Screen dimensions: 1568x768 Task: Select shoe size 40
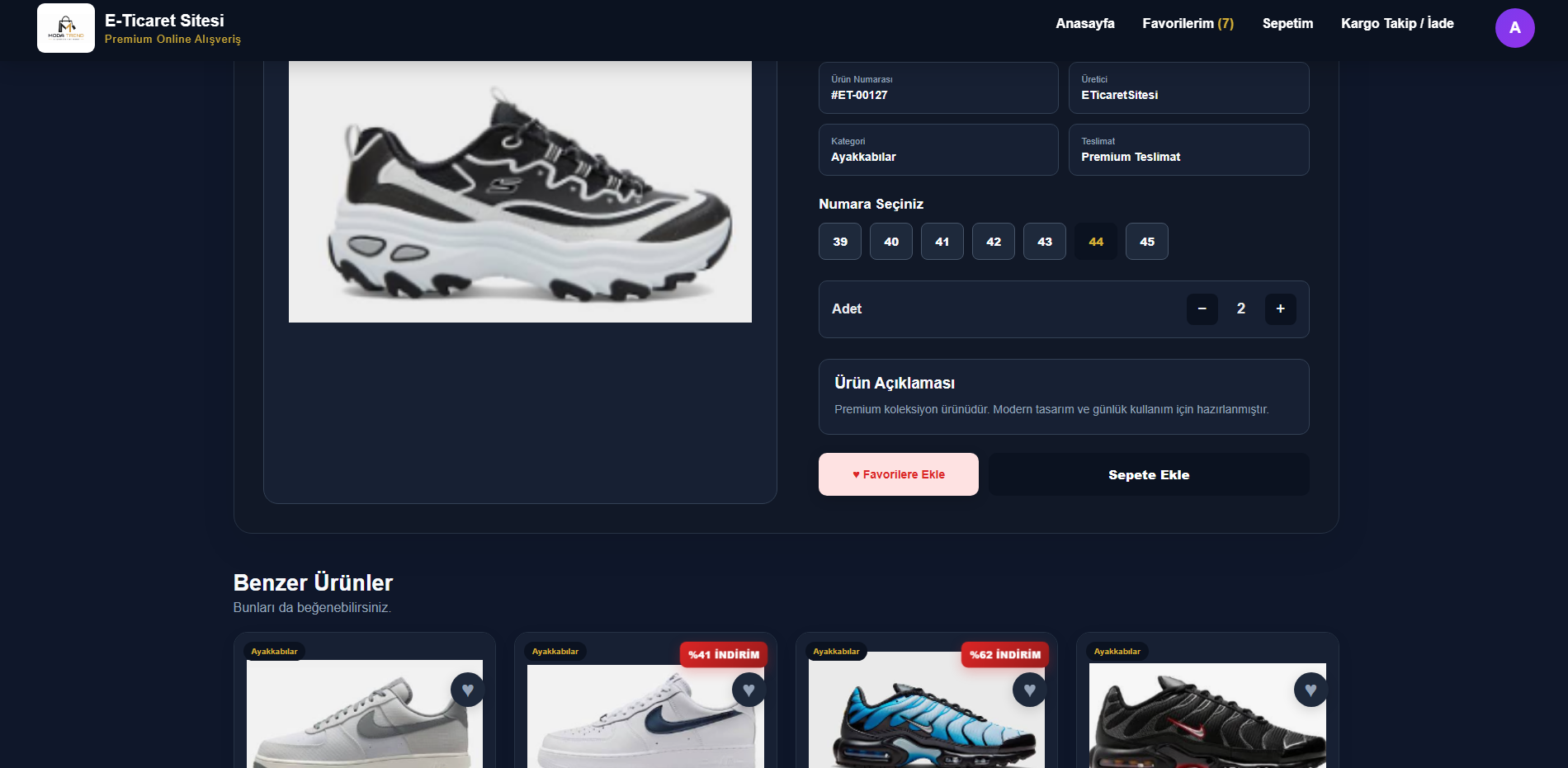point(891,242)
